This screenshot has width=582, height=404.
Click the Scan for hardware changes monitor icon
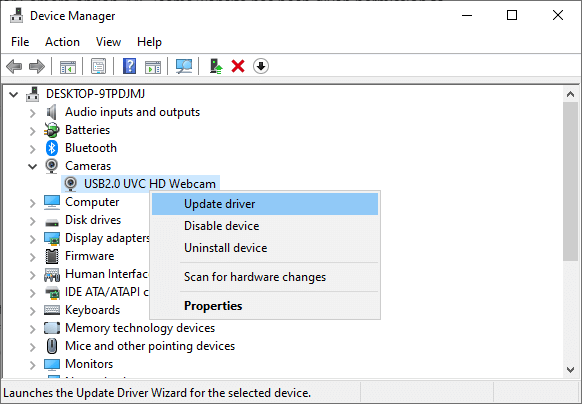[x=184, y=66]
